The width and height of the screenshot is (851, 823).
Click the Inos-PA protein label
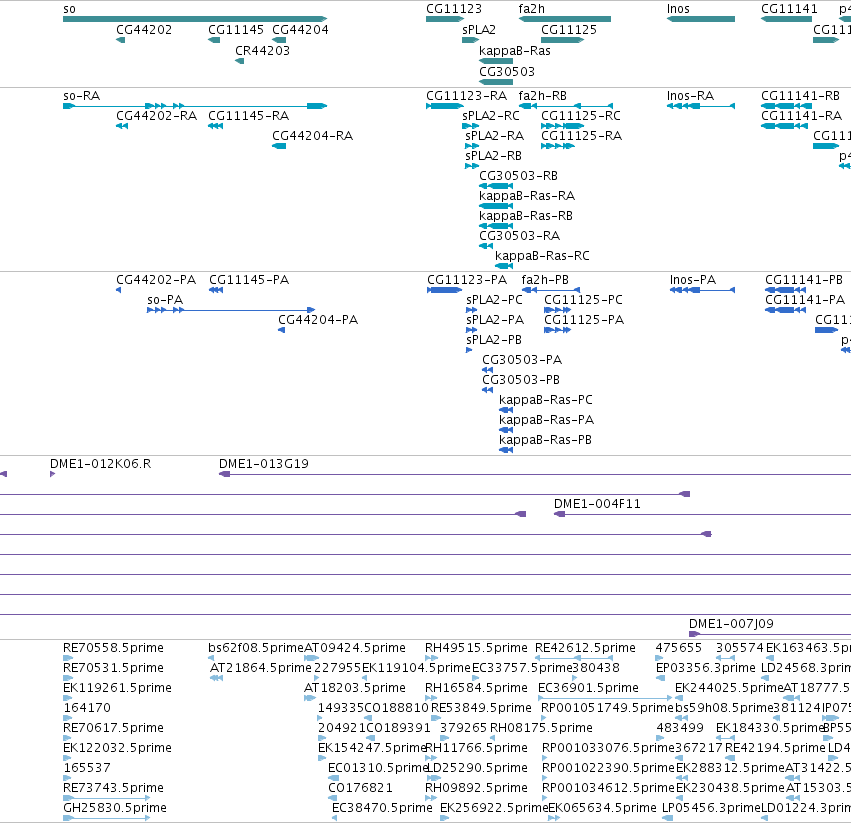tap(693, 280)
